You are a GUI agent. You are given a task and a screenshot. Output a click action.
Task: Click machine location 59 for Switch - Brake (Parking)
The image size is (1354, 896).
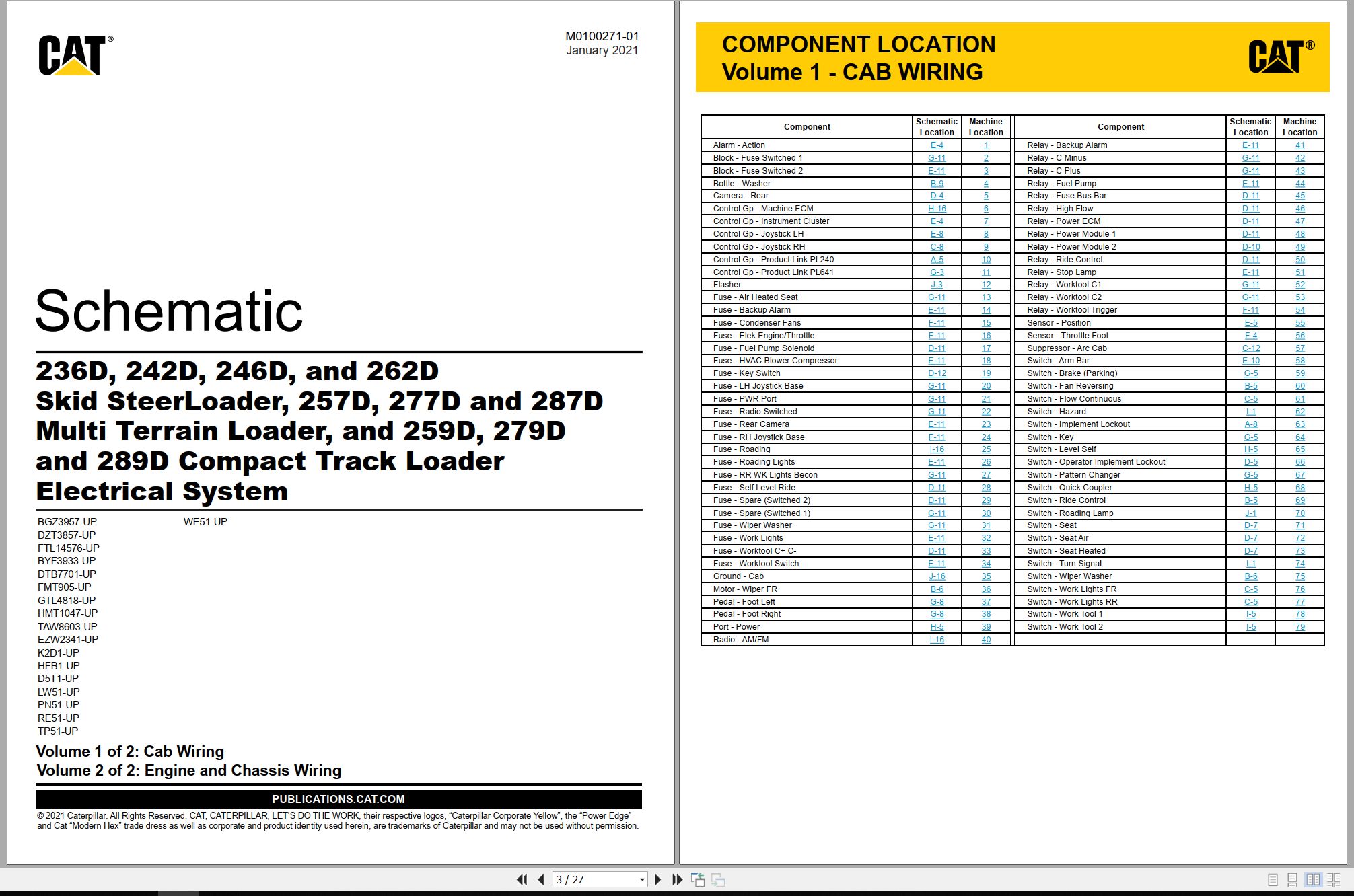point(1299,373)
